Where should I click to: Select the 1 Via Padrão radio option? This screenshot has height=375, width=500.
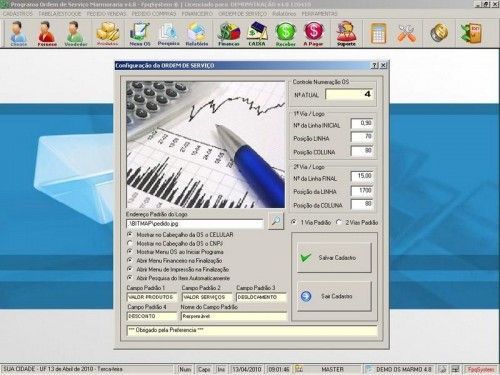pyautogui.click(x=294, y=222)
